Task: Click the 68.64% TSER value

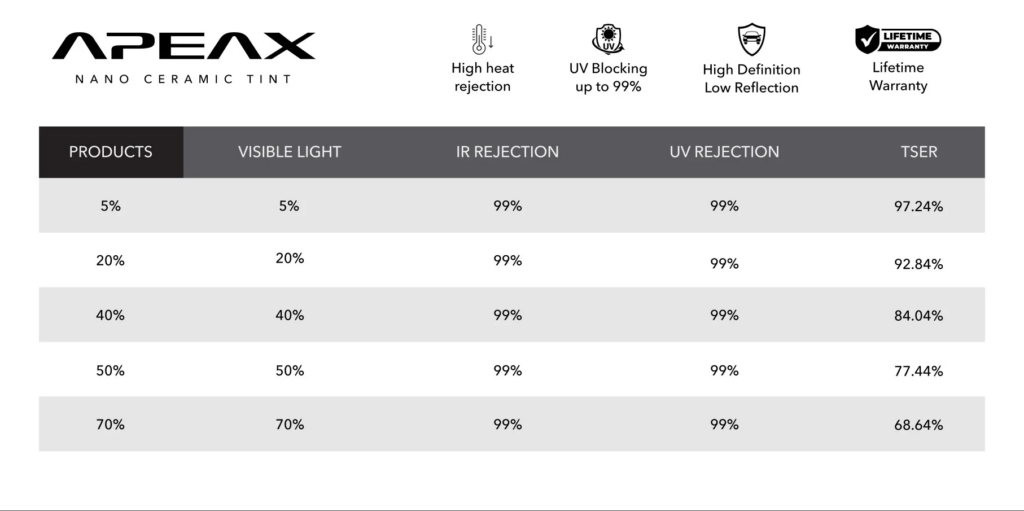Action: [919, 425]
